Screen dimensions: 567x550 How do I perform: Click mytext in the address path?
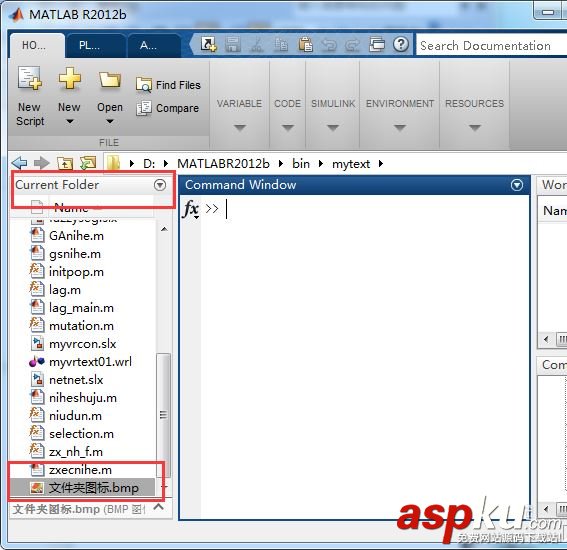click(x=351, y=164)
